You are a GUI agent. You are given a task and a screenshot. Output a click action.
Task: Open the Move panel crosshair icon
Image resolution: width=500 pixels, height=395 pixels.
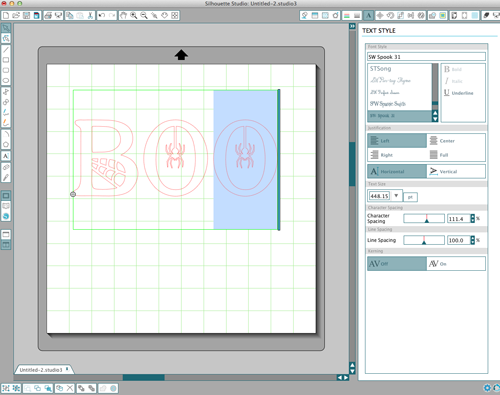pos(380,15)
